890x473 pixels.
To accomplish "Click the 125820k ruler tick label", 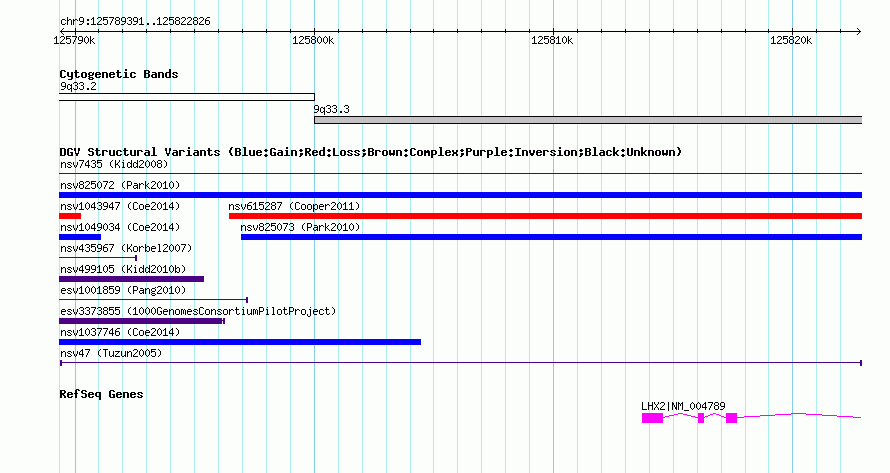I will pos(791,40).
